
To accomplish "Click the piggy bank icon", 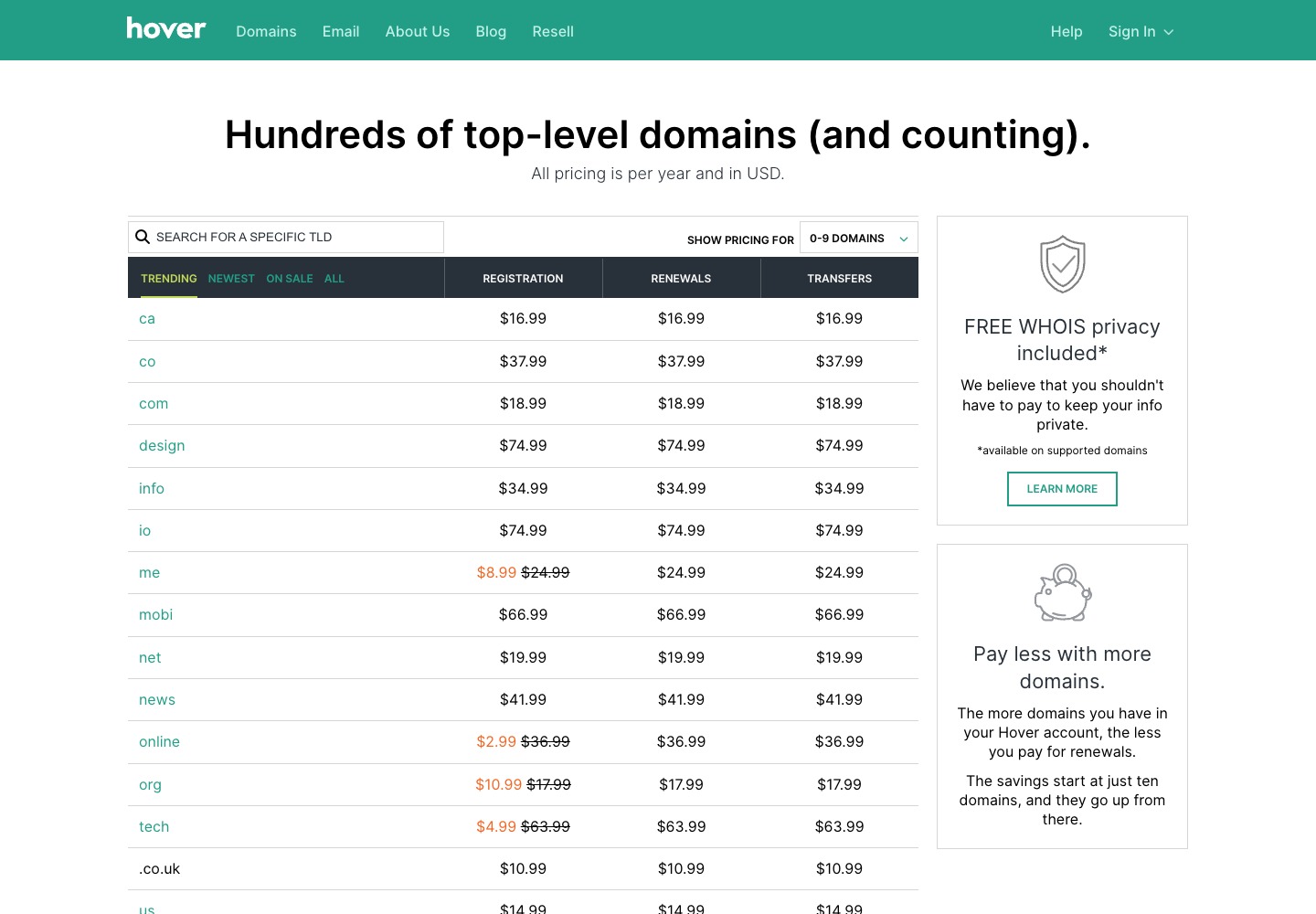I will 1062,592.
